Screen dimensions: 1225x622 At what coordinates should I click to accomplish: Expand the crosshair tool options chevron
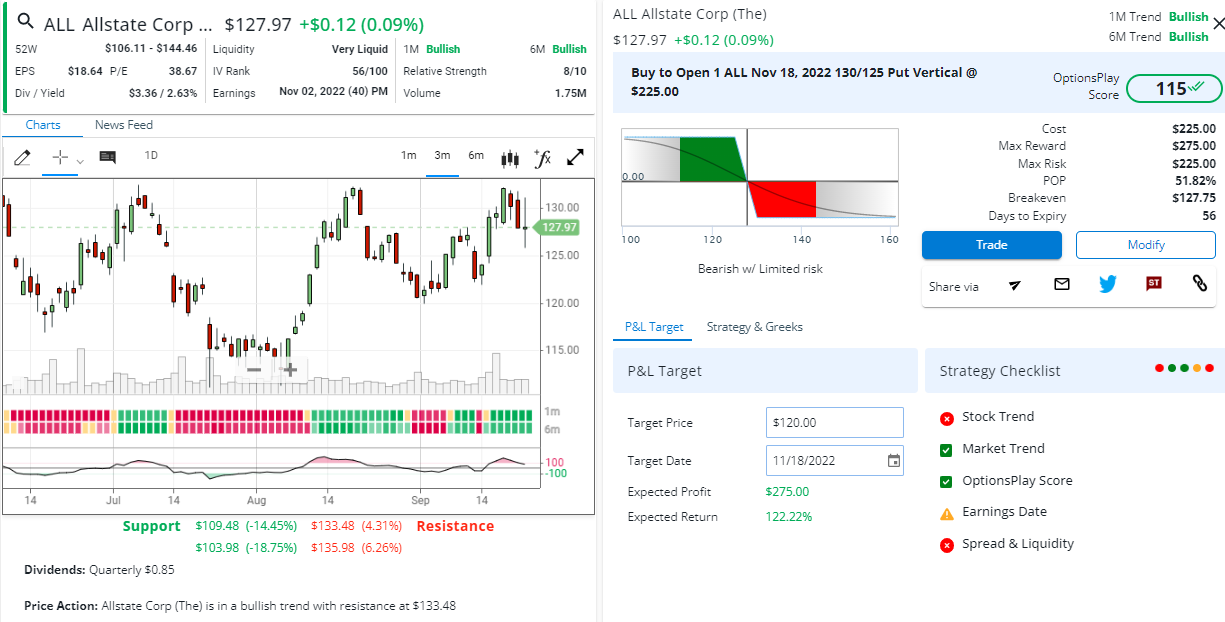tap(80, 160)
